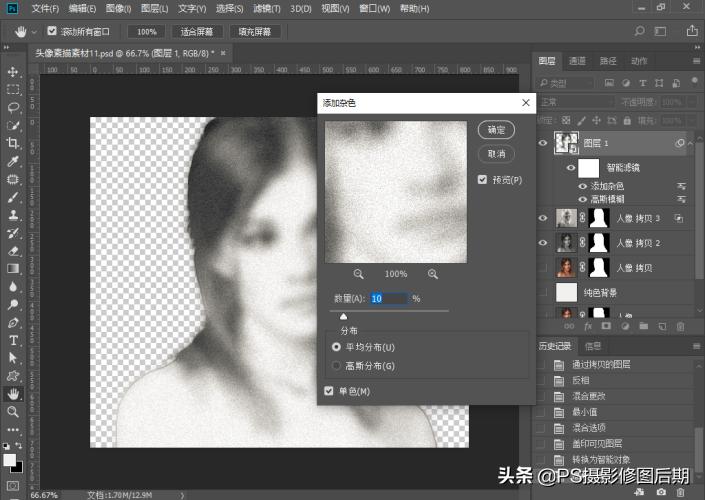Hide layer 图层 1 with eye icon
Viewport: 705px width, 500px height.
coord(543,143)
